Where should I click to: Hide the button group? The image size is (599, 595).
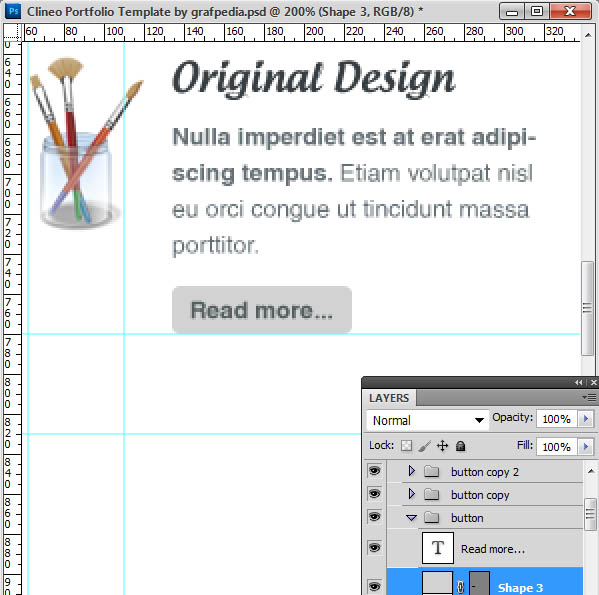tap(374, 517)
